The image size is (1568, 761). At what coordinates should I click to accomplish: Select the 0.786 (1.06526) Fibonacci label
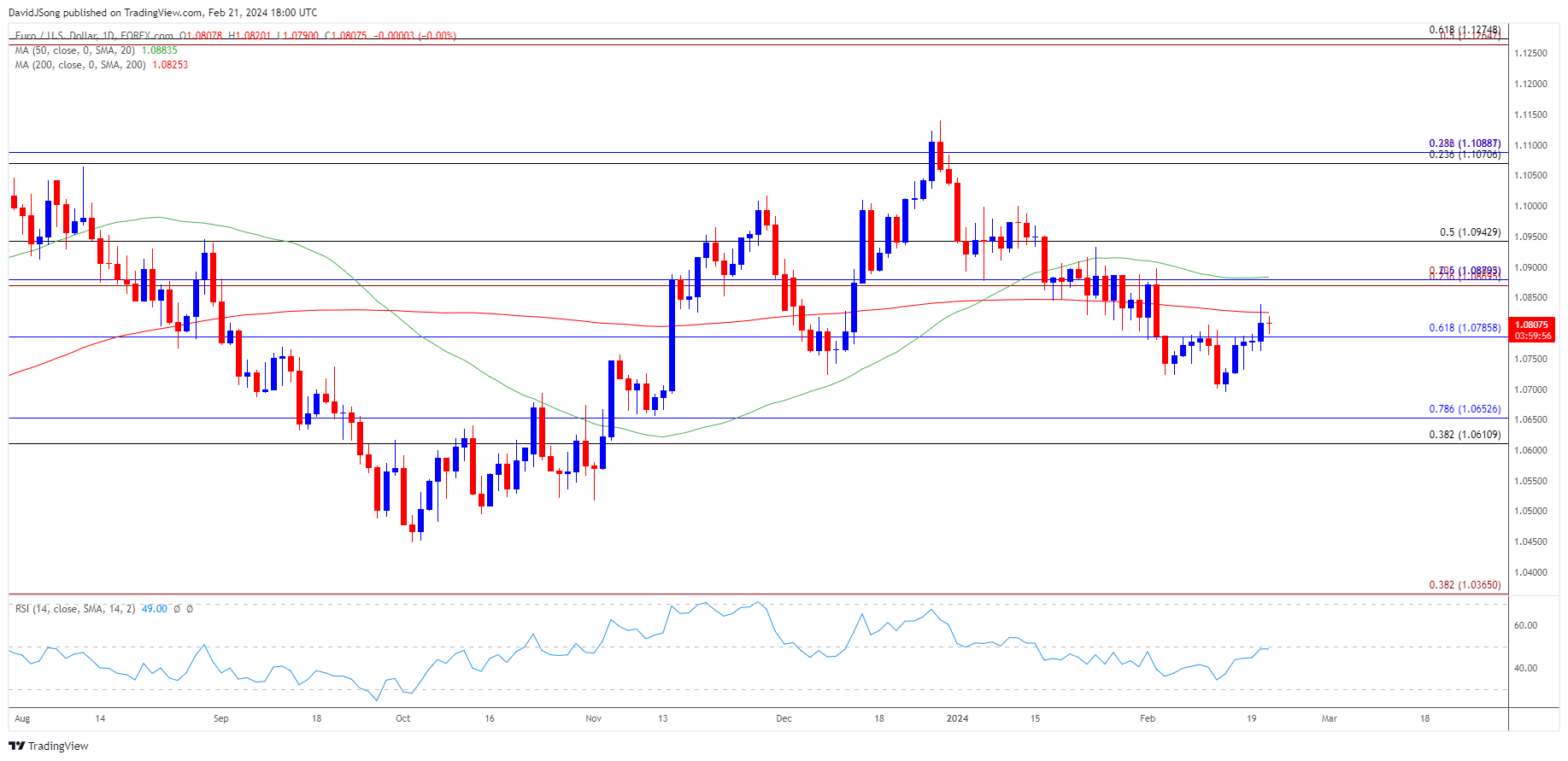point(1465,409)
